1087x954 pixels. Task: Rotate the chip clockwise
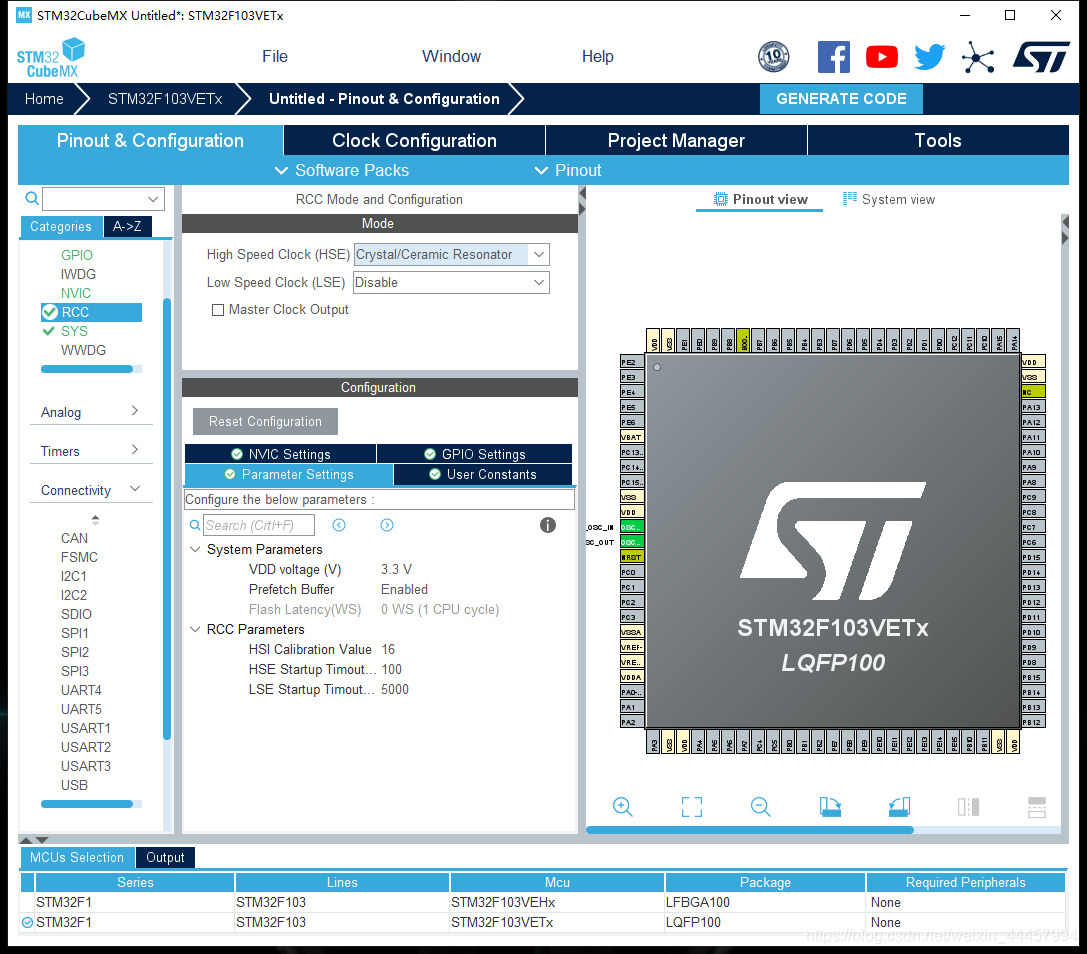tap(830, 807)
